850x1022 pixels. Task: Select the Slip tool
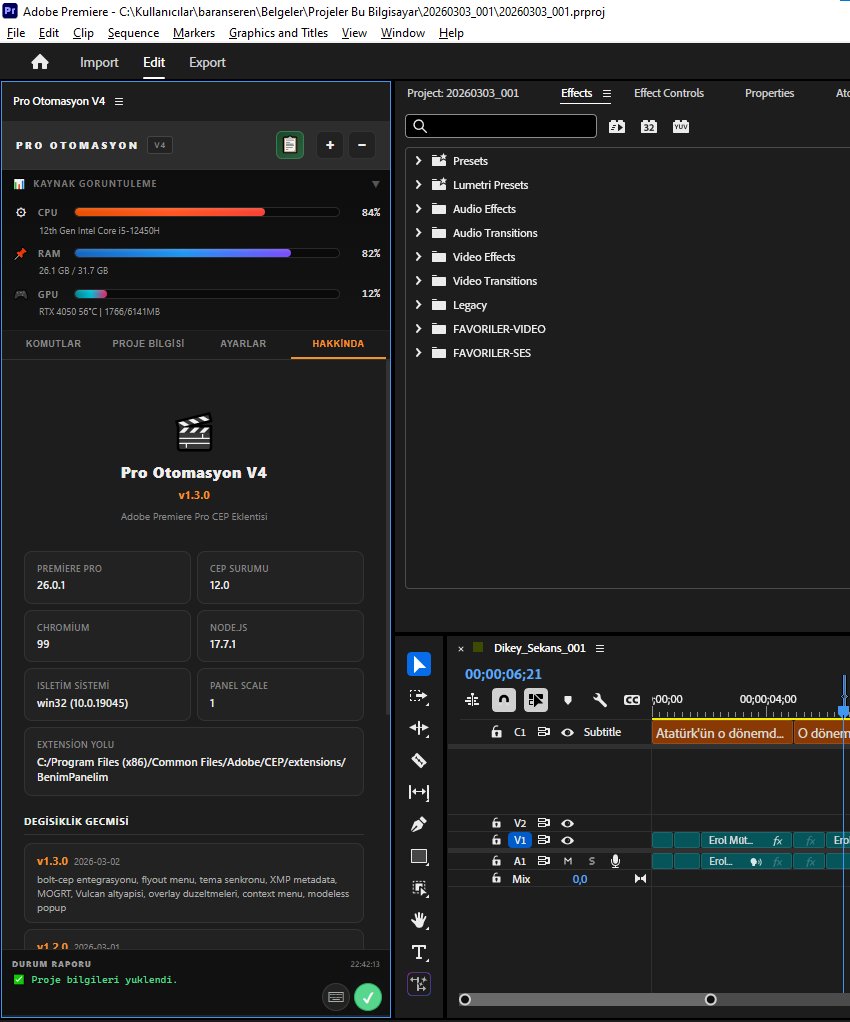pos(418,792)
